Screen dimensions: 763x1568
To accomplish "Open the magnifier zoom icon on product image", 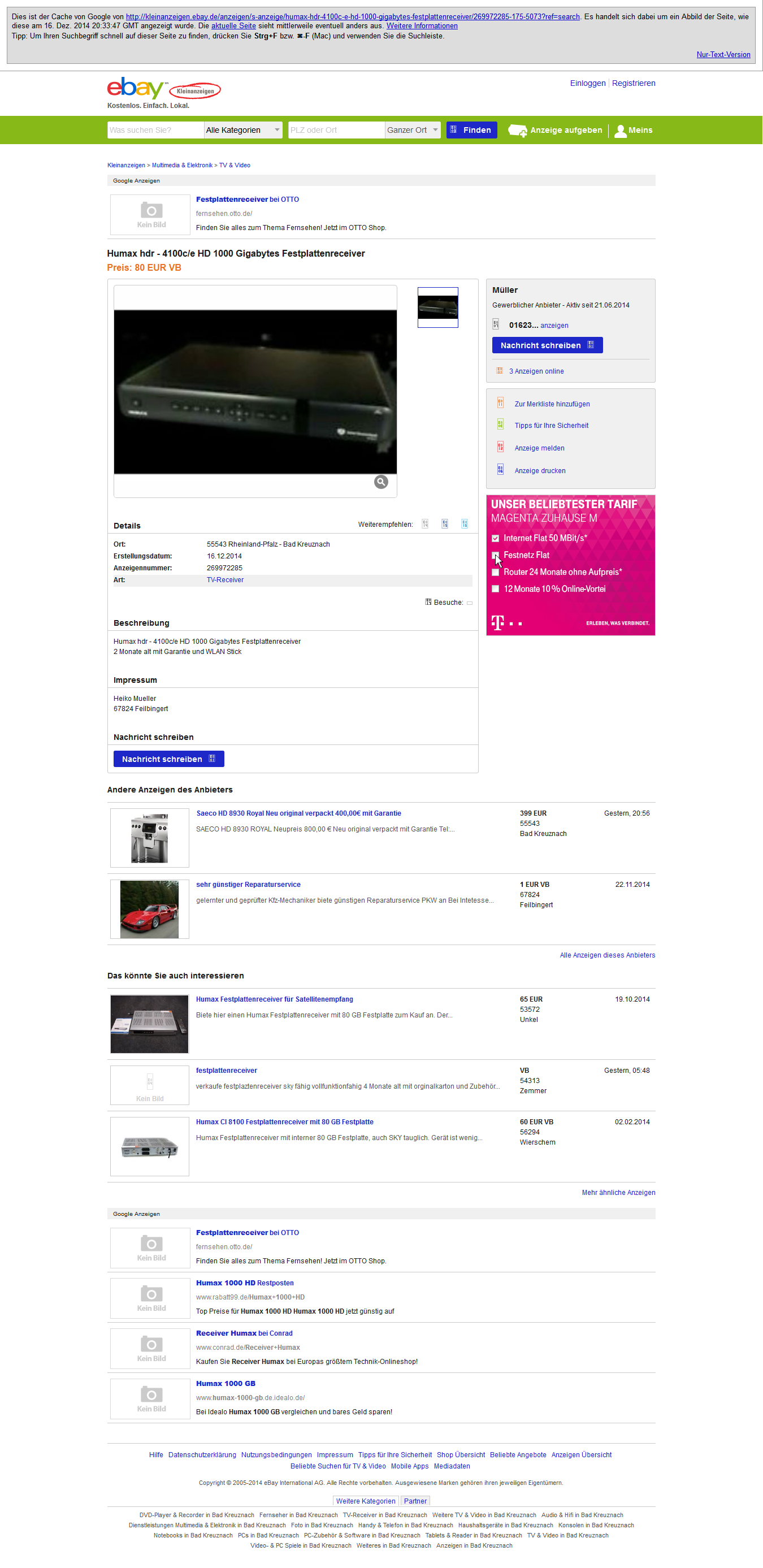I will [381, 482].
